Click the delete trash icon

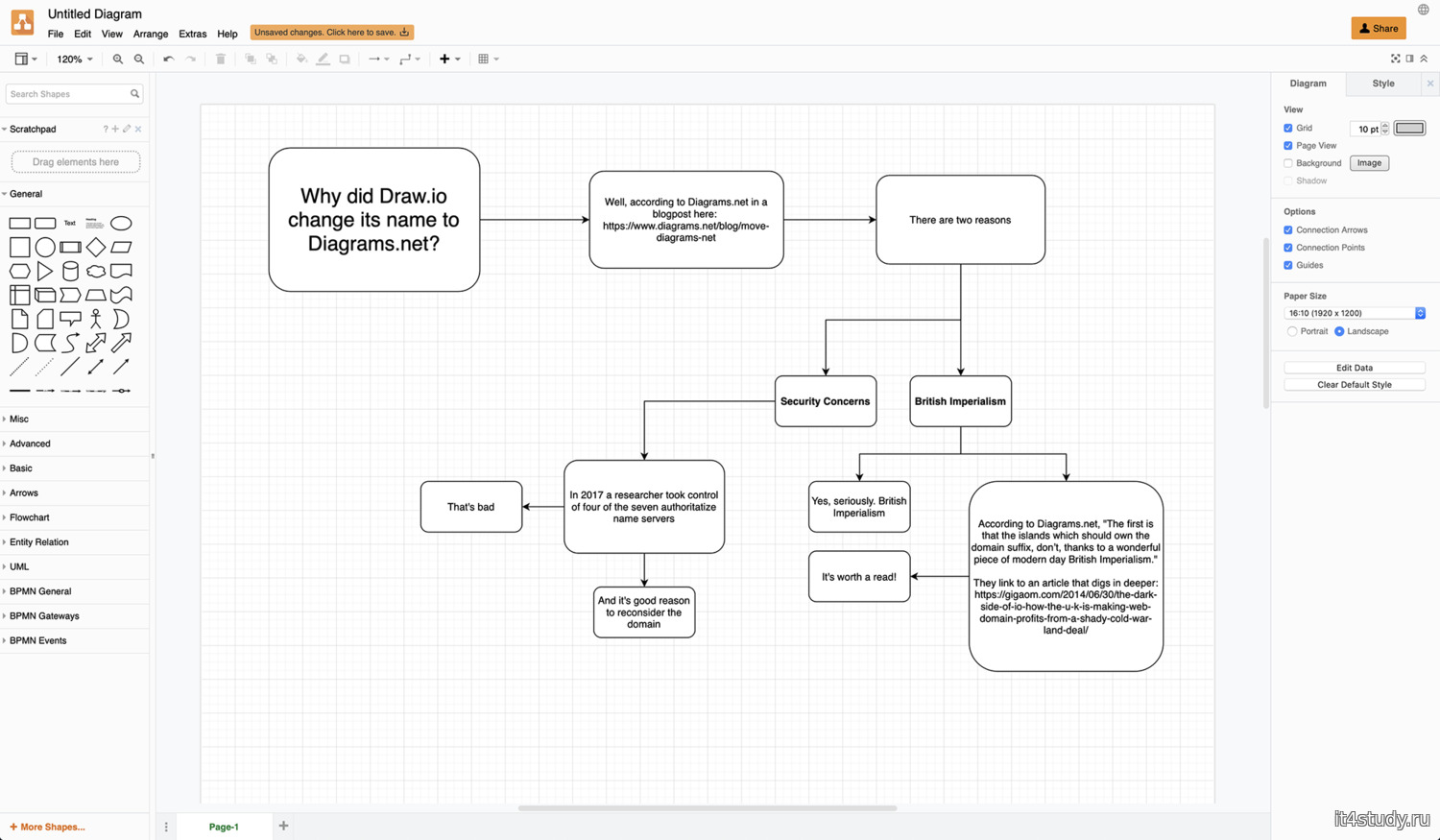click(x=221, y=60)
